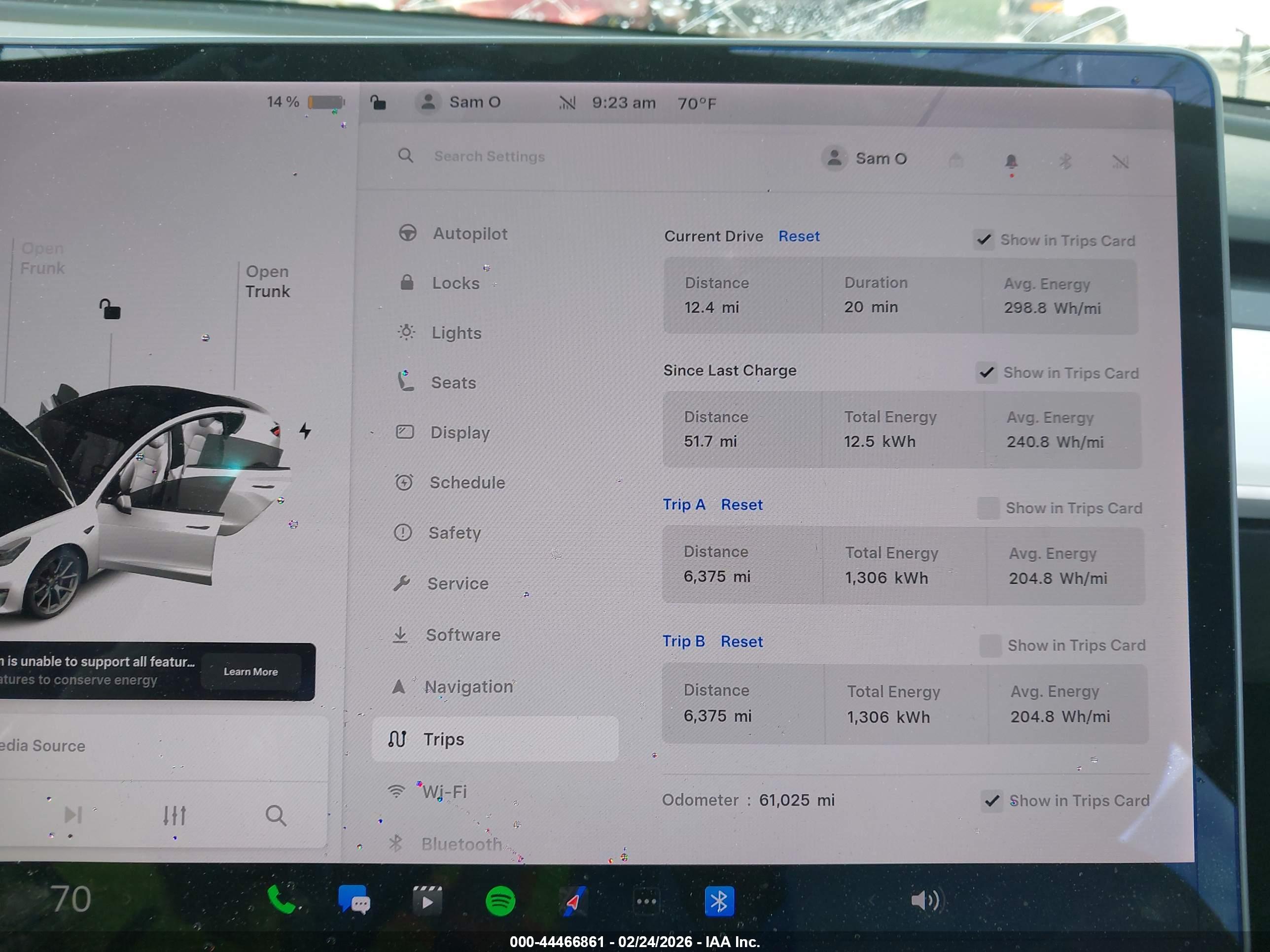Open the media equalizer icon
This screenshot has width=1270, height=952.
[x=174, y=815]
